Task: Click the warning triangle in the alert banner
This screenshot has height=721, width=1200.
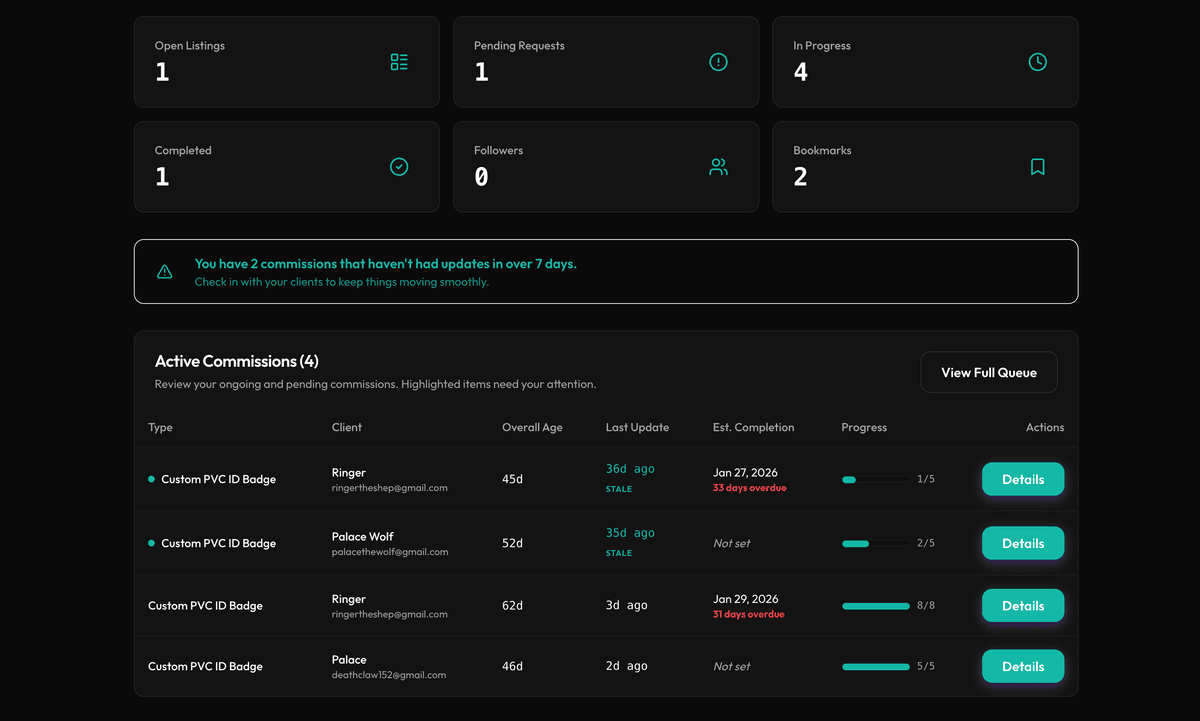Action: pyautogui.click(x=164, y=270)
